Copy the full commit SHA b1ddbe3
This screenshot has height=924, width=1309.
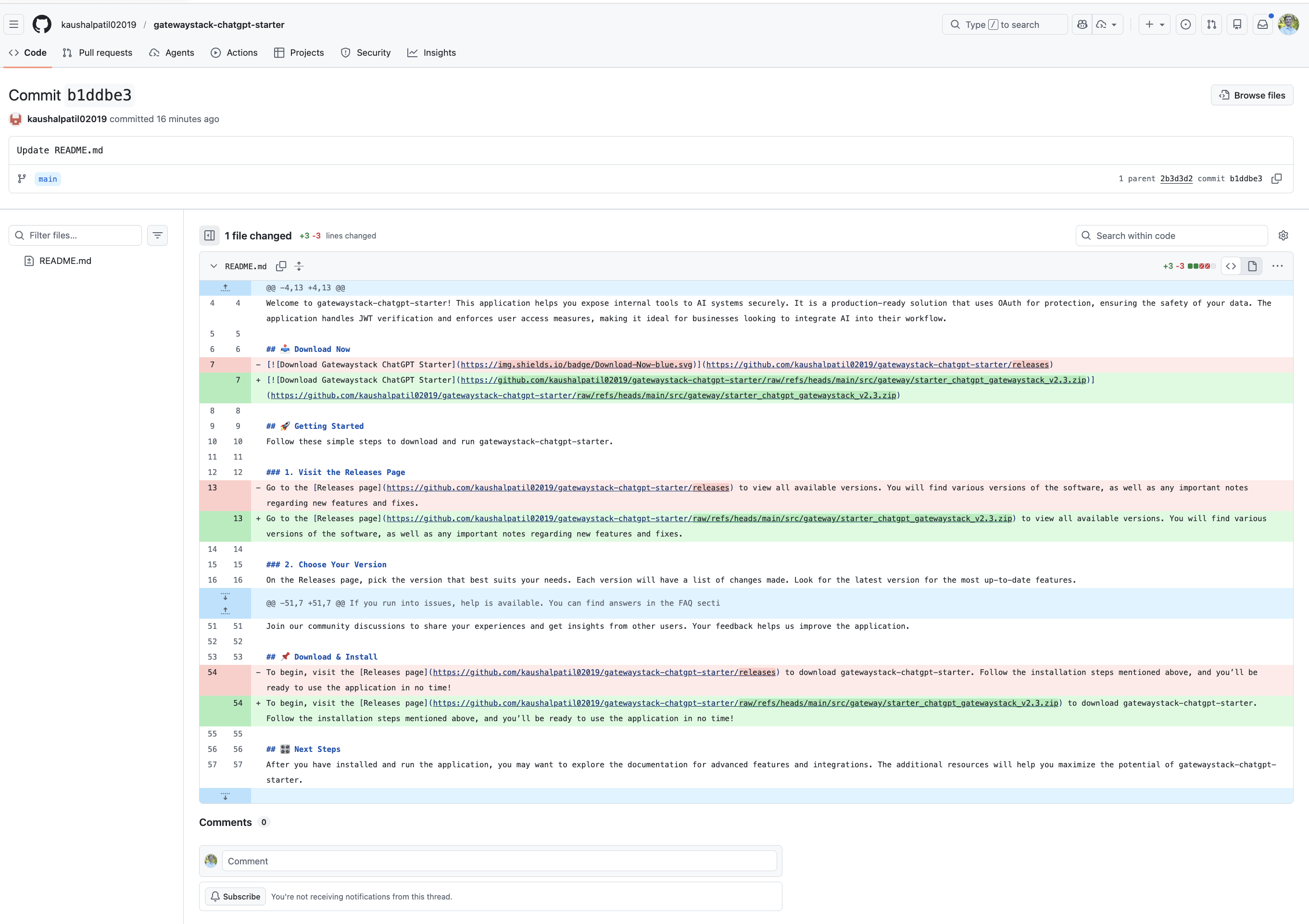tap(1277, 178)
